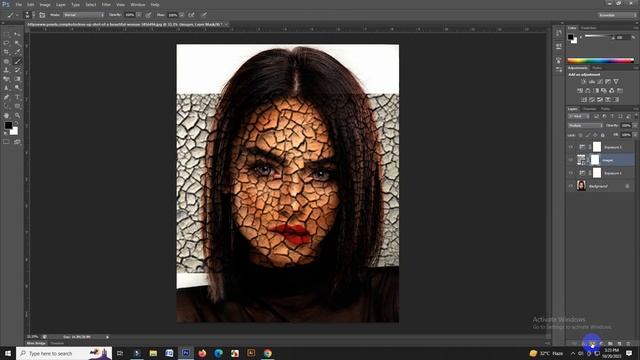Open the workspace switcher dropdown

pos(617,15)
